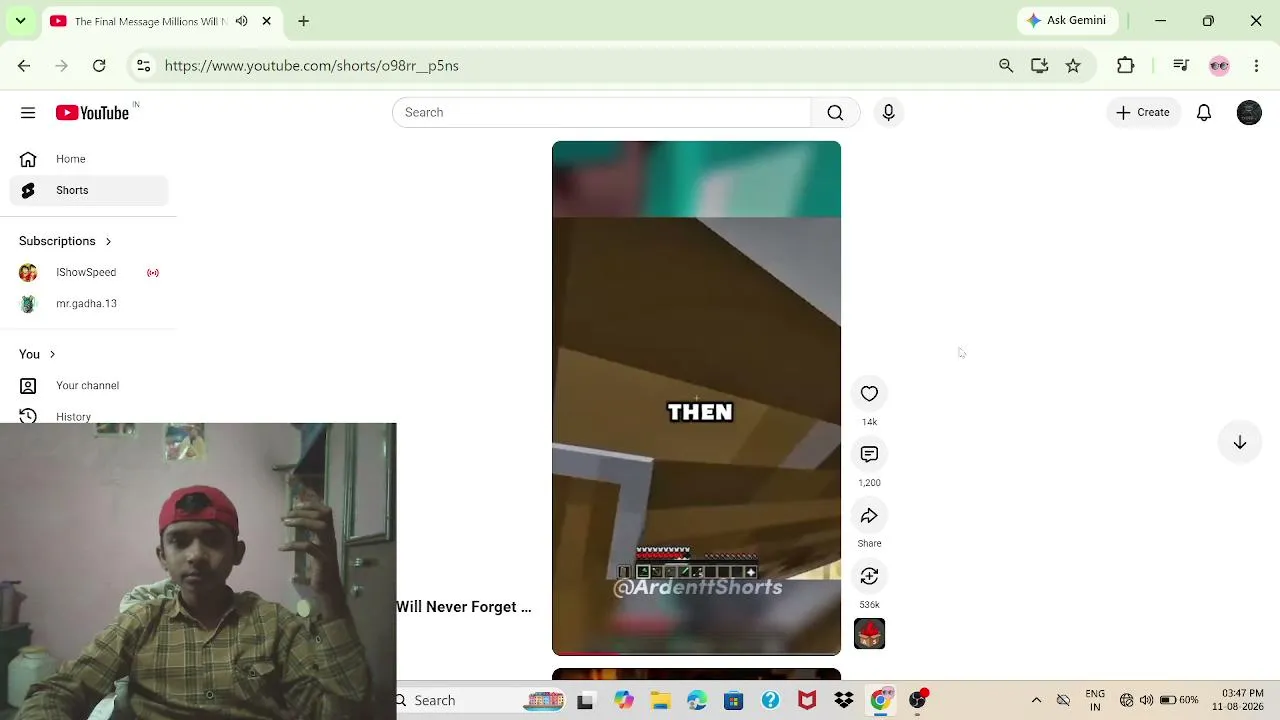
Task: Open the network icon in system tray
Action: click(1127, 700)
